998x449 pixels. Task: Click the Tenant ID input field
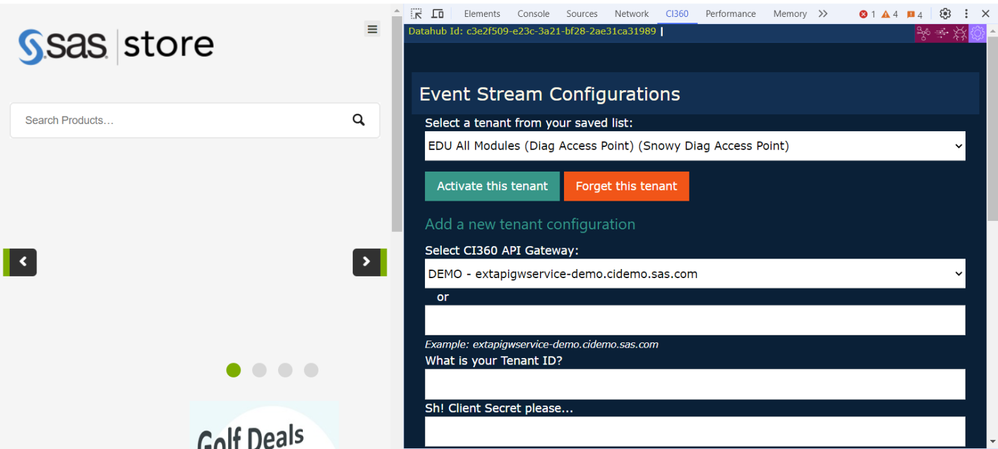[695, 384]
